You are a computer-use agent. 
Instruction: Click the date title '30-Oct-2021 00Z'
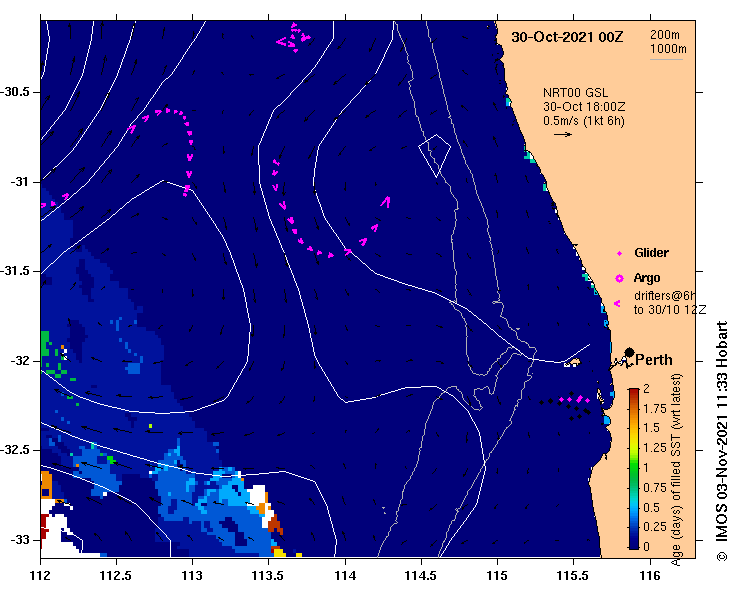click(567, 37)
